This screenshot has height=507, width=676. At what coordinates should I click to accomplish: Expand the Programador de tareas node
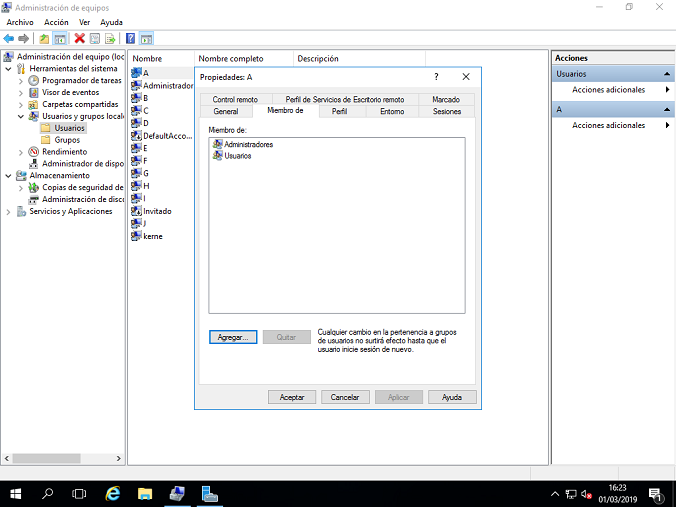point(21,81)
